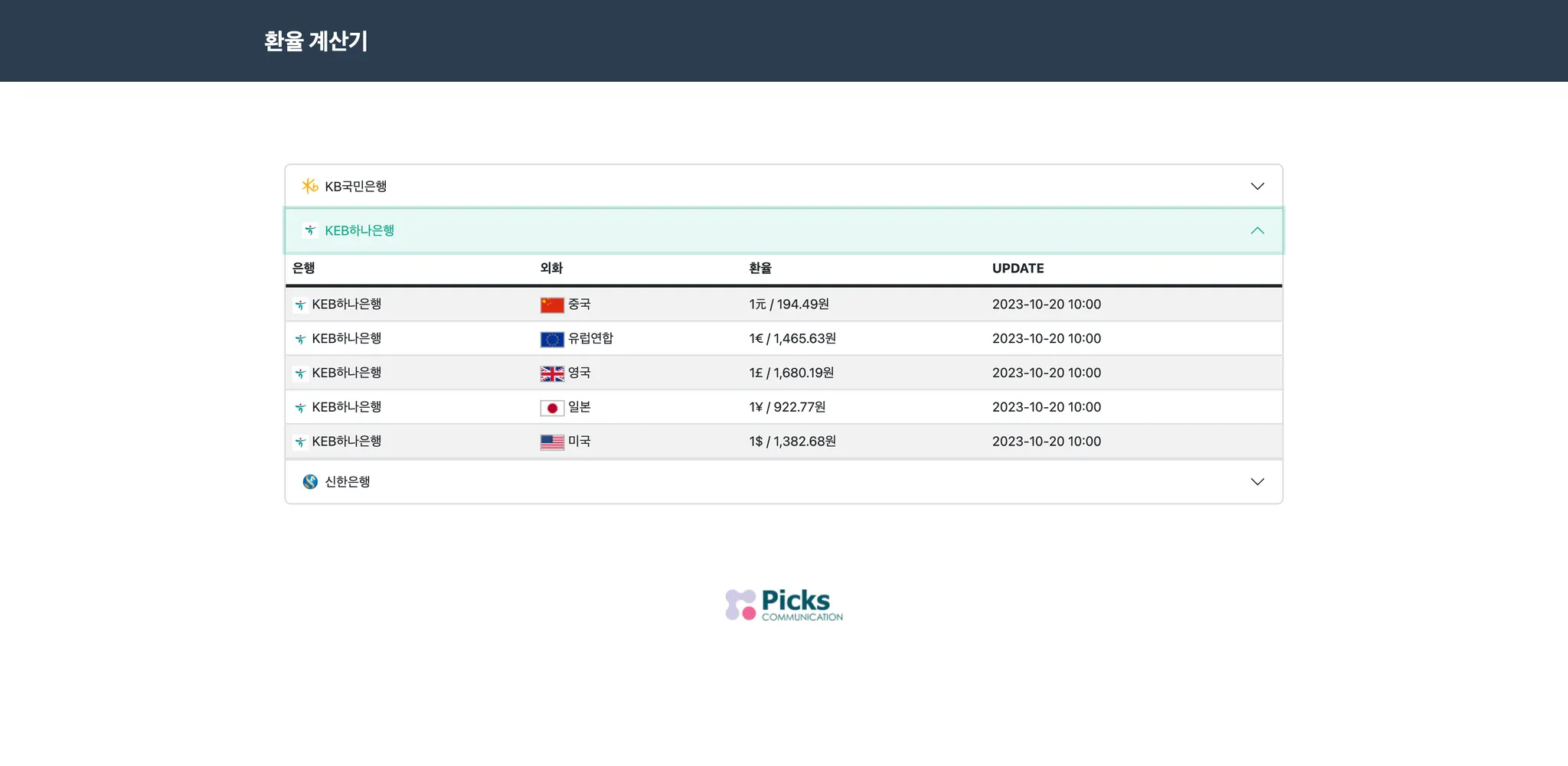Click the KEB하나은행 name in the 중국 row

(x=347, y=304)
